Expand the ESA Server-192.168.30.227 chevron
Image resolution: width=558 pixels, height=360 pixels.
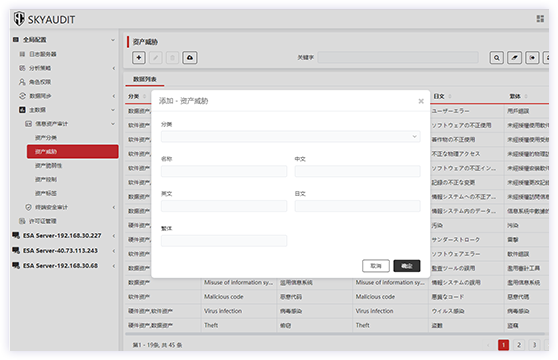click(x=114, y=235)
